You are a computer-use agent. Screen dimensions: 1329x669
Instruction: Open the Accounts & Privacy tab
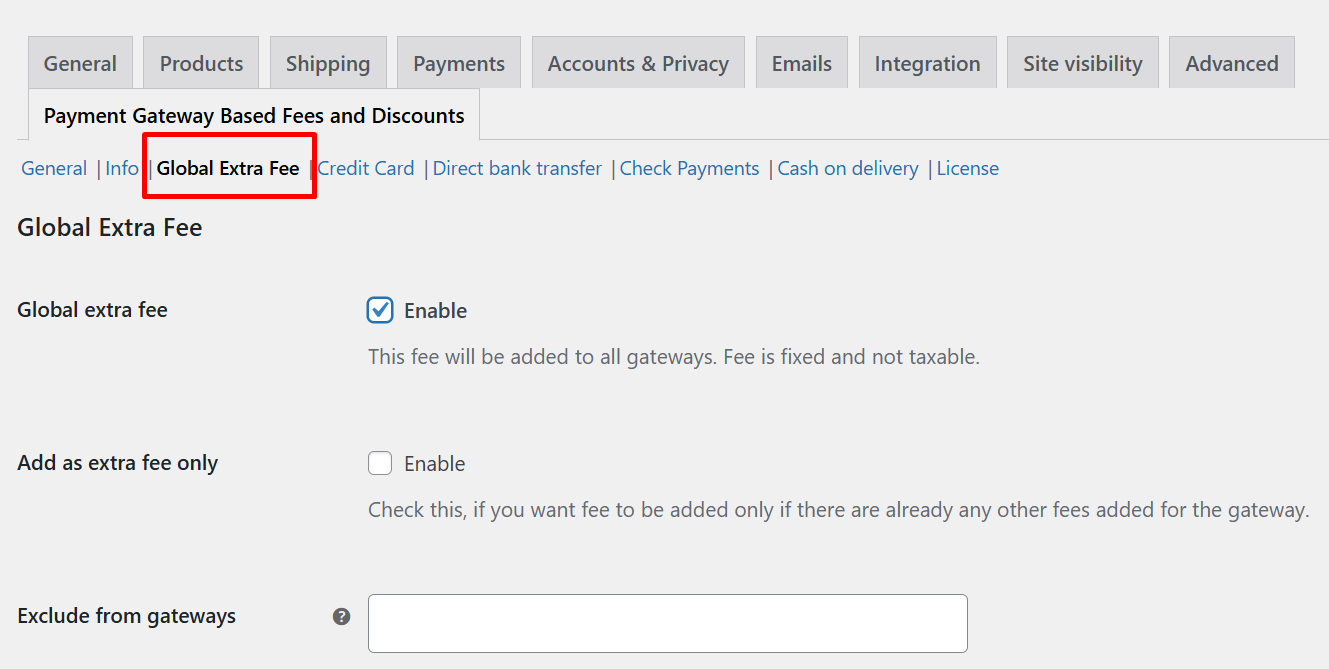(638, 63)
